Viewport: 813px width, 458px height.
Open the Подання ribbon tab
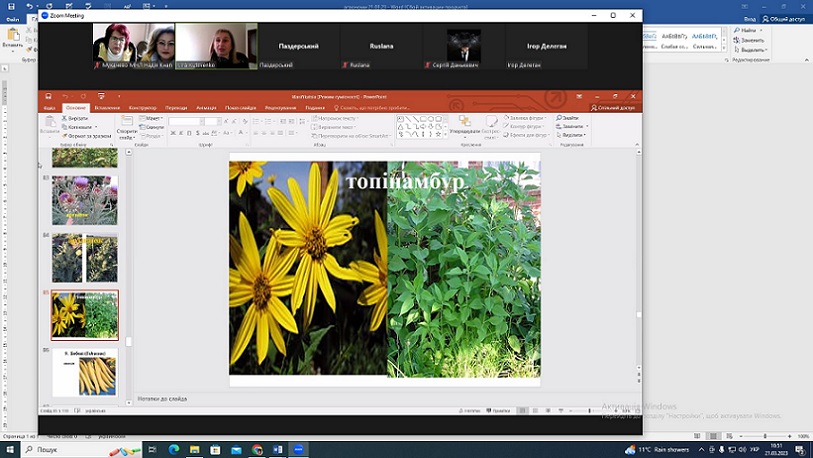point(315,108)
